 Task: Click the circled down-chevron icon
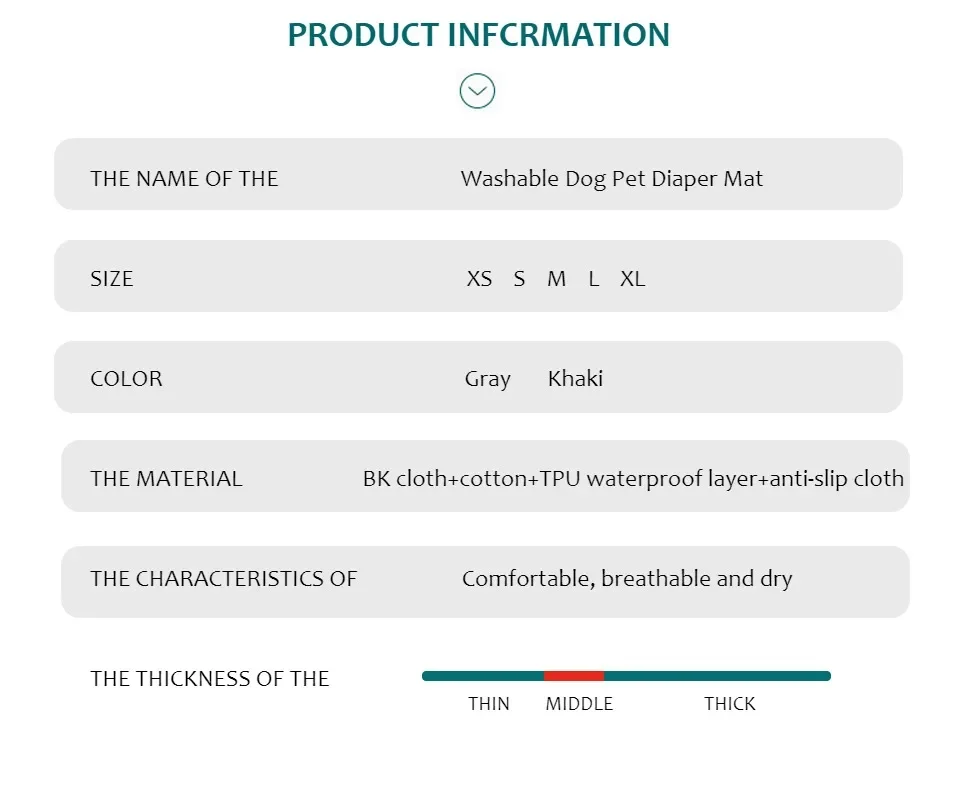477,91
